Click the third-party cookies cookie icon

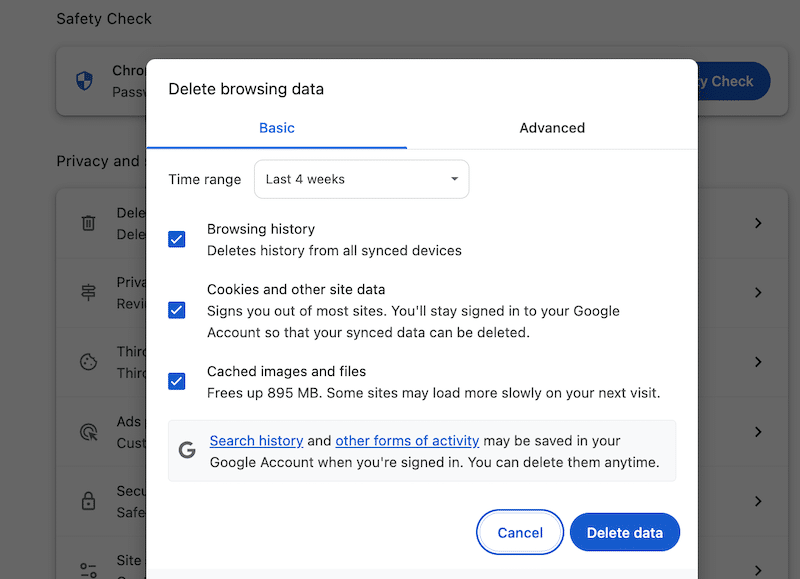(88, 362)
